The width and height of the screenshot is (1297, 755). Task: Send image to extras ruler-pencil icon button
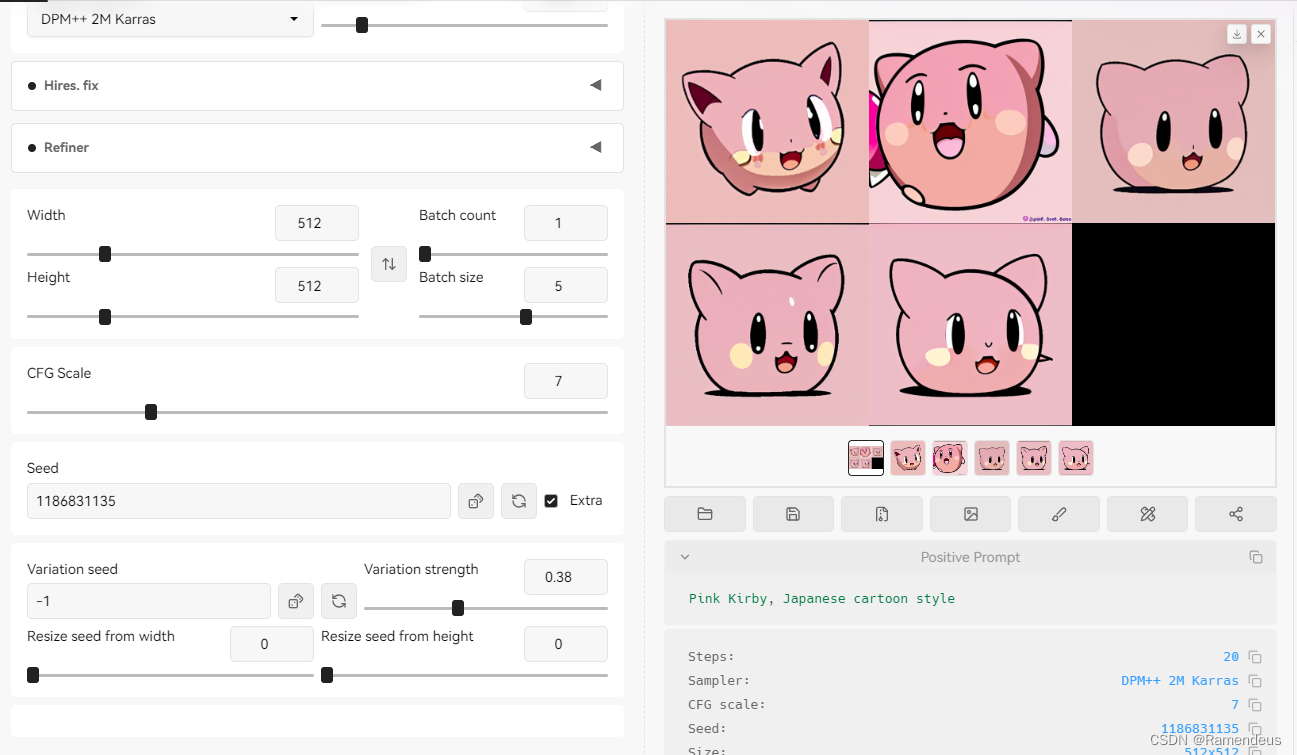click(x=1147, y=514)
